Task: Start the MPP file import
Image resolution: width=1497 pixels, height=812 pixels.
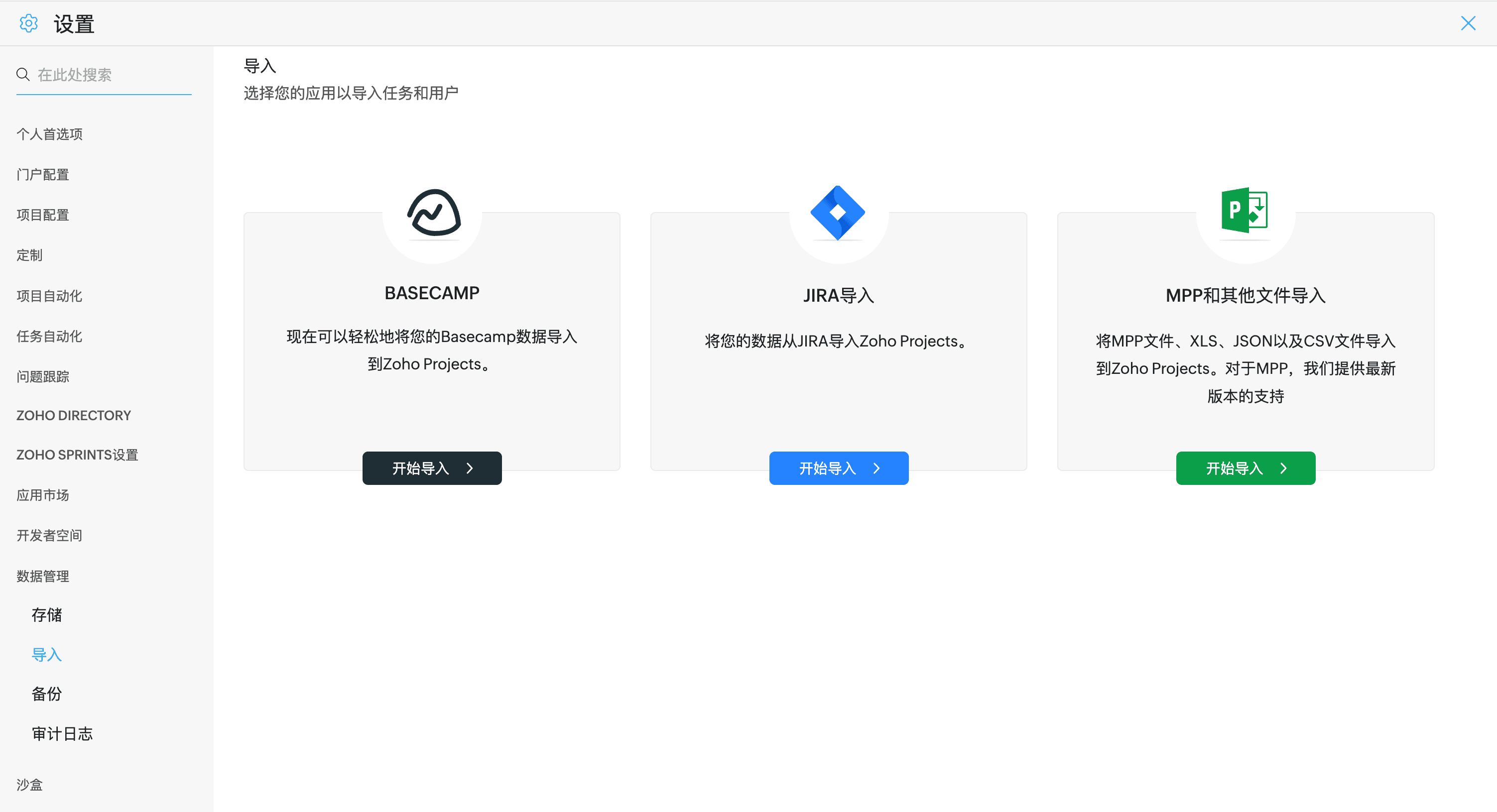Action: [1245, 468]
